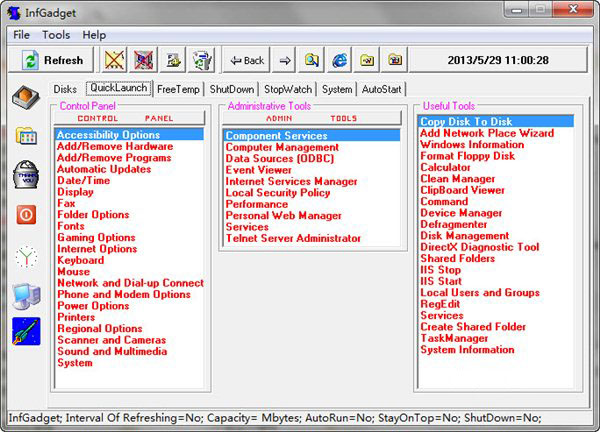Select Data Sources (ODBC) entry

(280, 158)
